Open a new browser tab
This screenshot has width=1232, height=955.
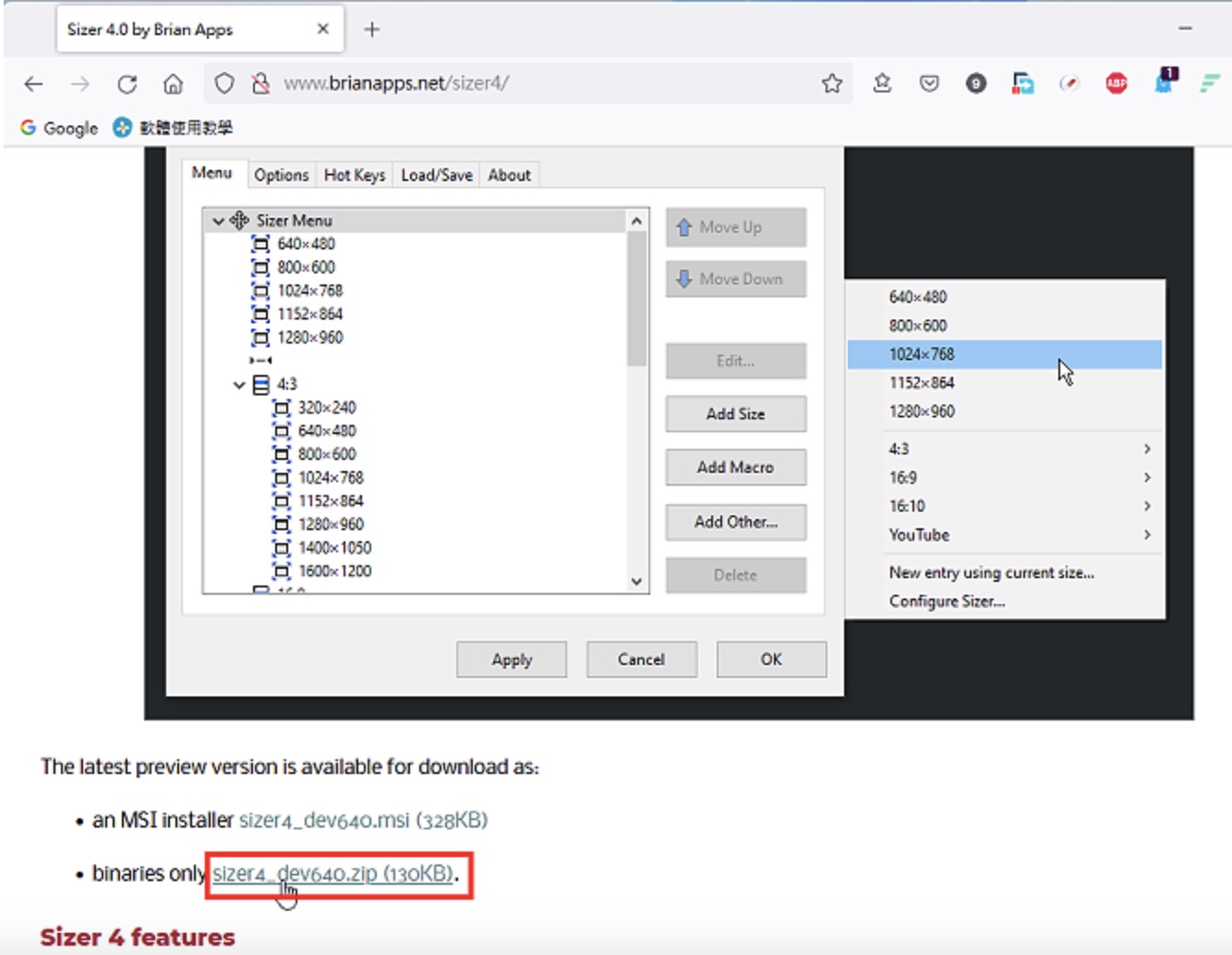(x=372, y=30)
